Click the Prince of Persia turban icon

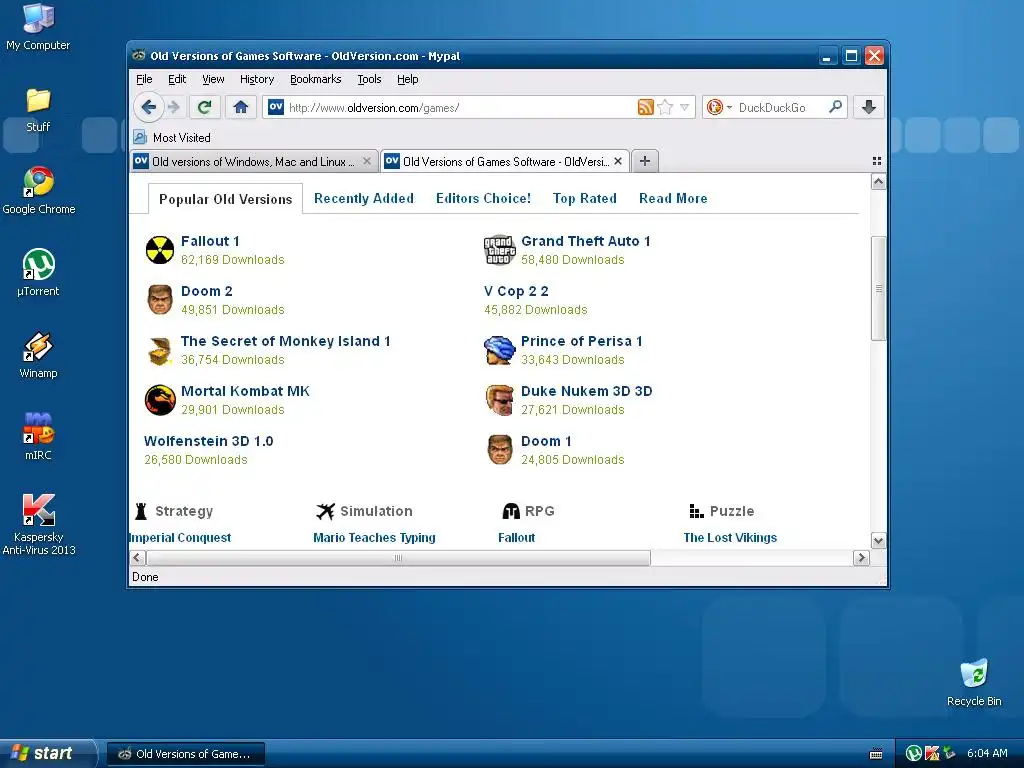pos(500,350)
